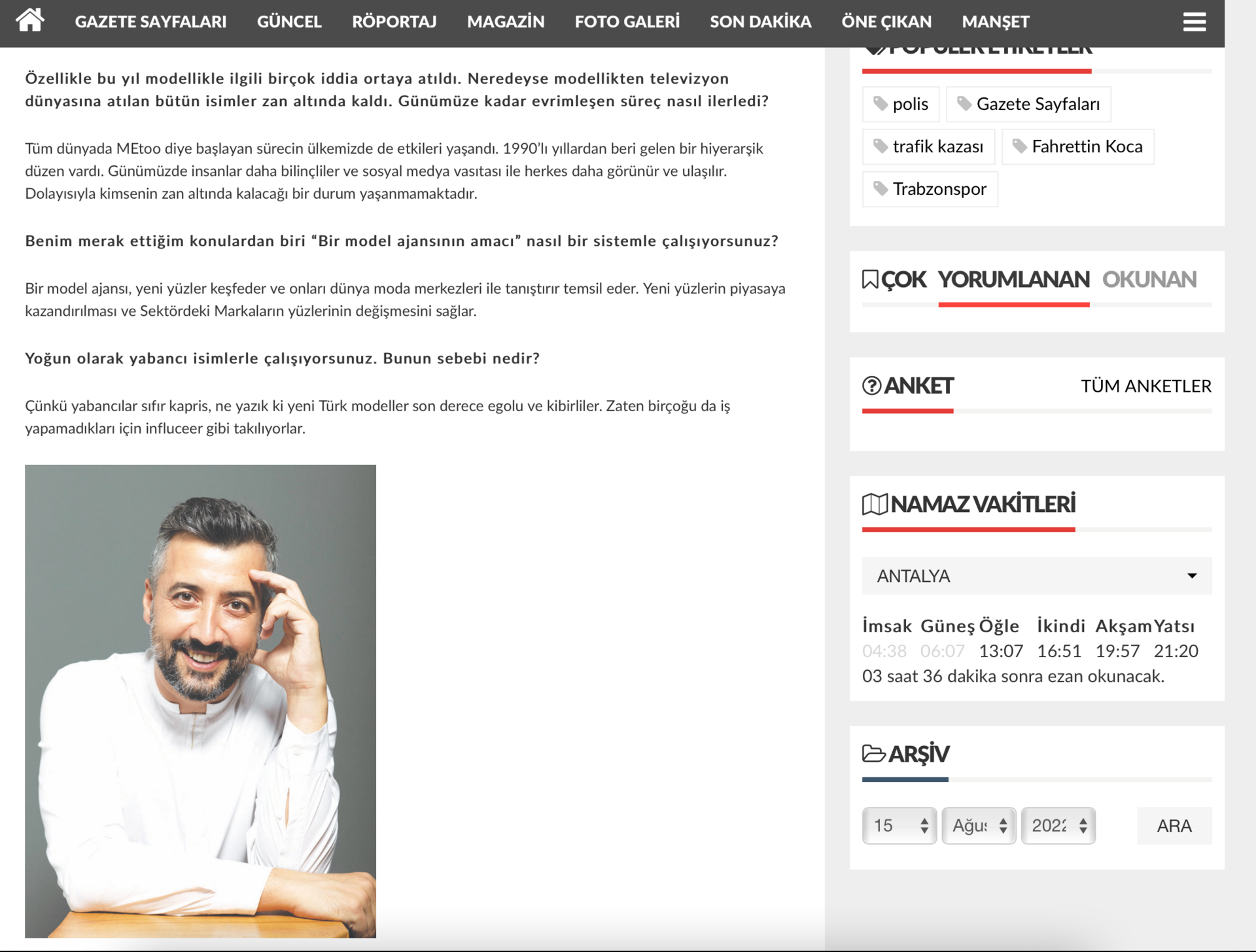Open the RÖPORTAJ menu item
Viewport: 1256px width, 952px height.
click(x=394, y=21)
